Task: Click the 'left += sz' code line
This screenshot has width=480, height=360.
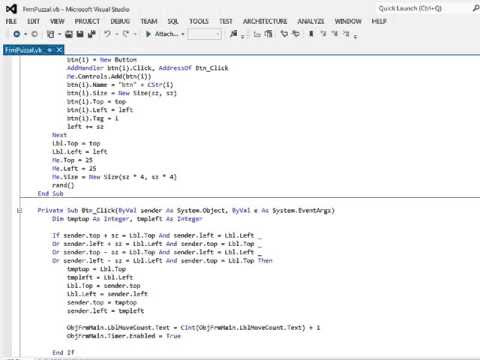Action: tap(85, 127)
